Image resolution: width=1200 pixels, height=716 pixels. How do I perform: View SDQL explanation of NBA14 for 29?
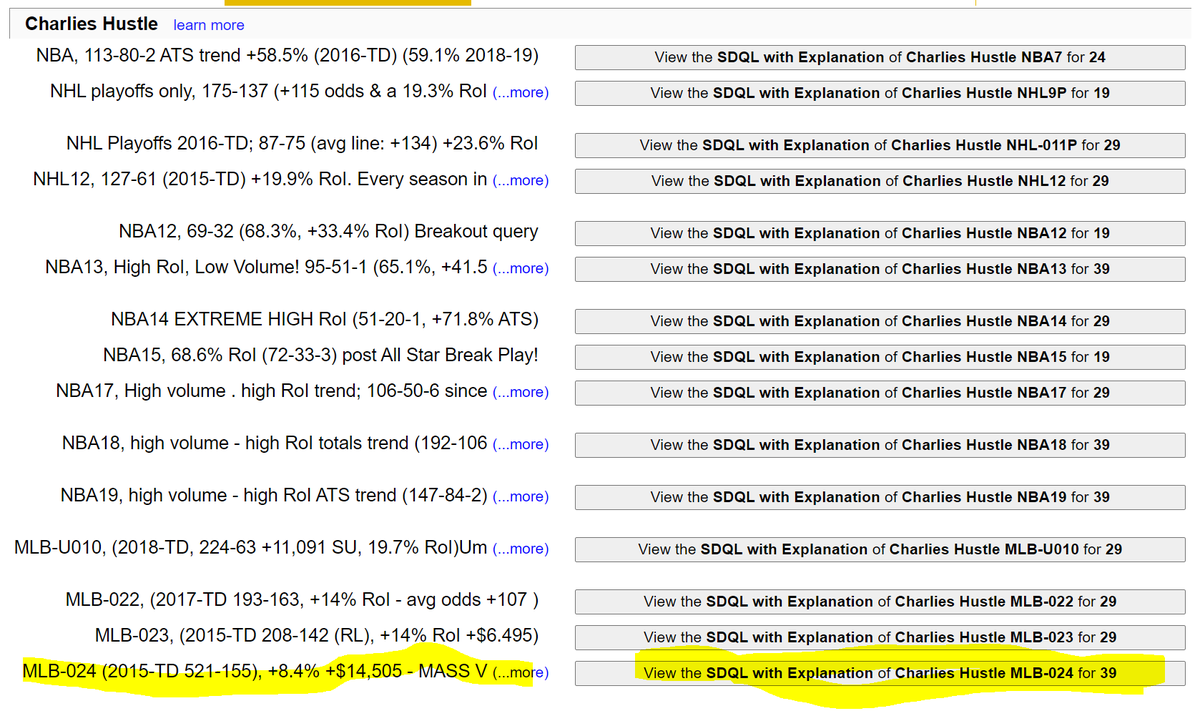880,321
